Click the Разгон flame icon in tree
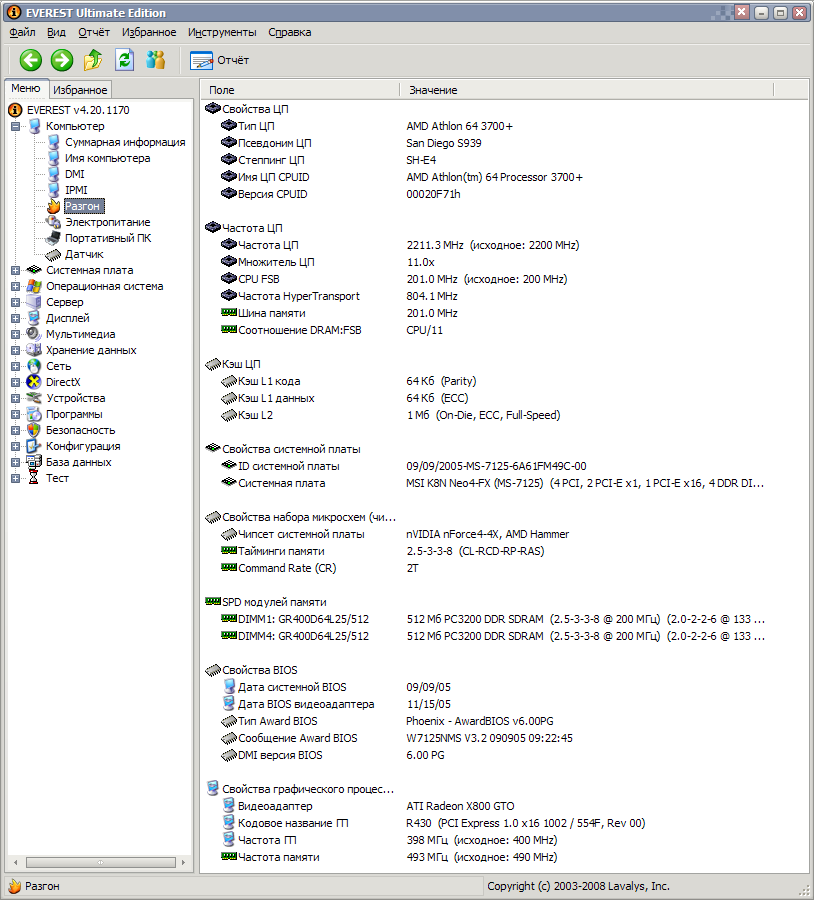The image size is (814, 900). (53, 205)
